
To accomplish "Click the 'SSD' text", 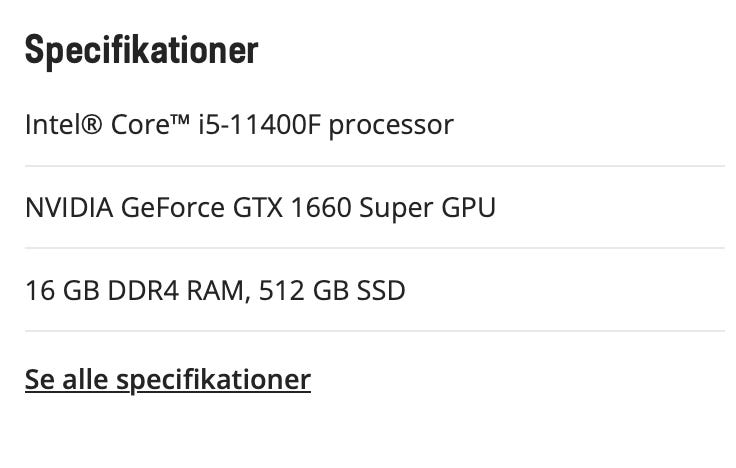I will click(x=381, y=291).
